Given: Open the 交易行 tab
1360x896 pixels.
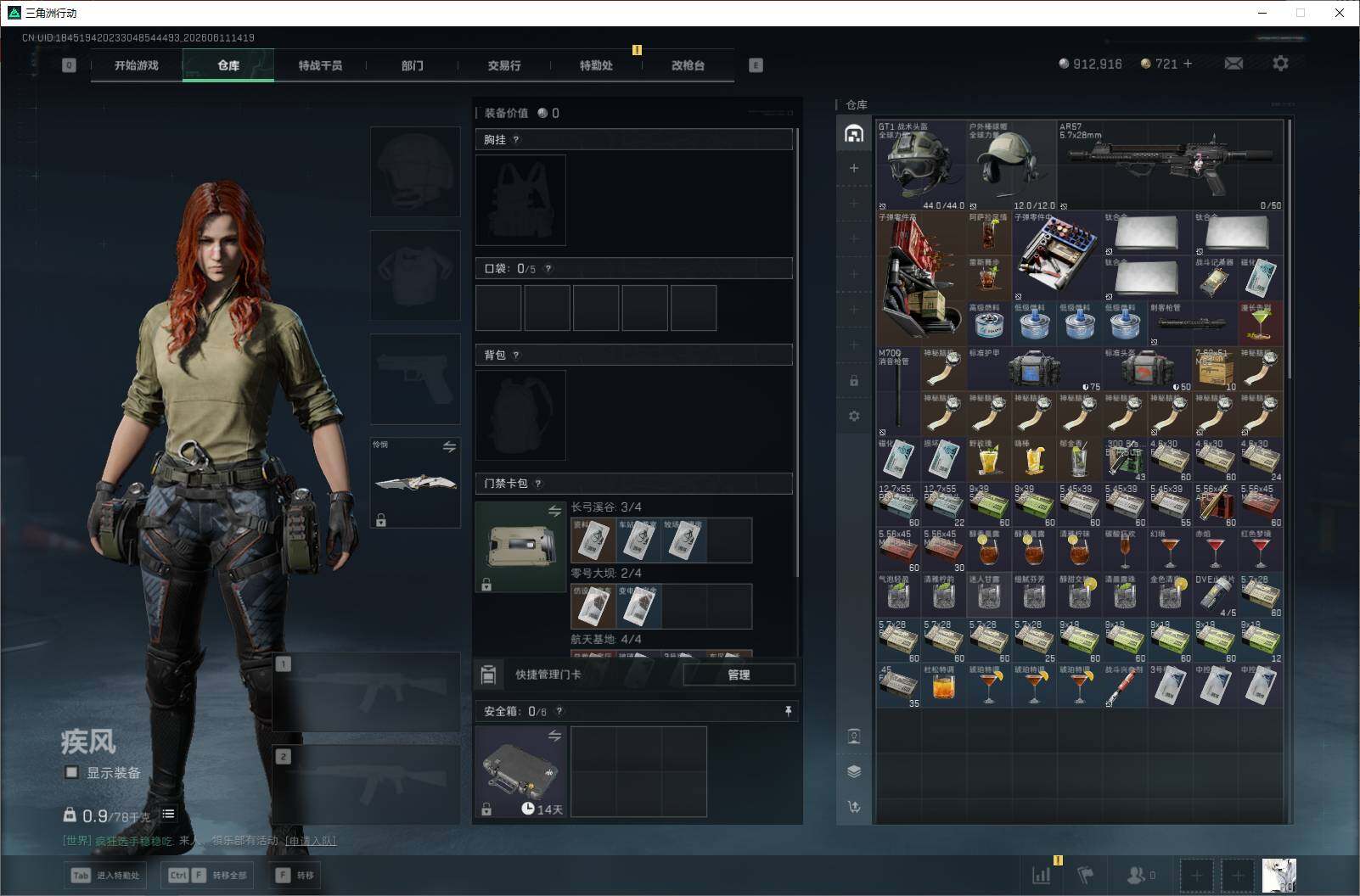Looking at the screenshot, I should (503, 65).
